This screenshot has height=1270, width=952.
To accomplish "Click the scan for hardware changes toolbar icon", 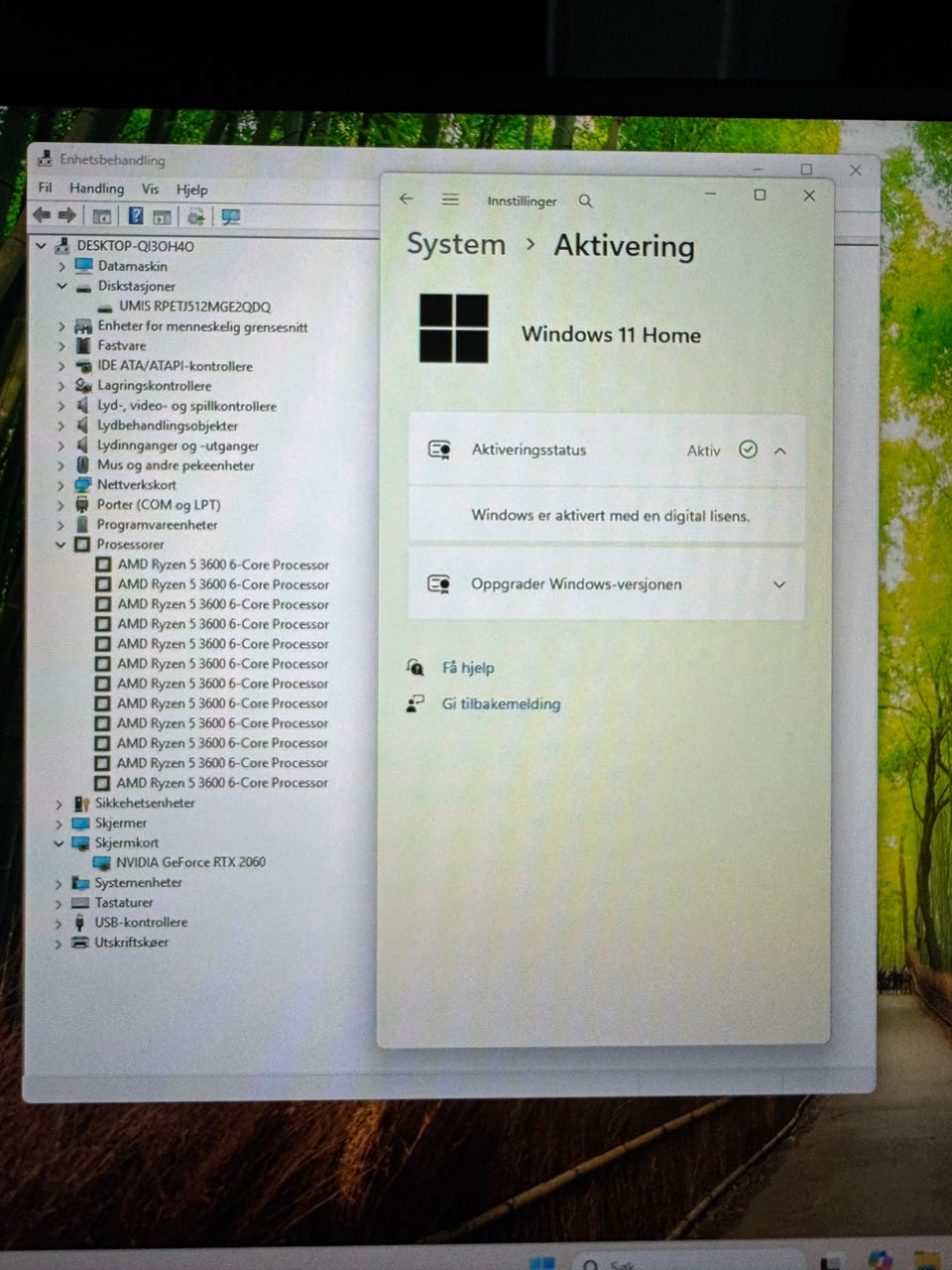I will (x=195, y=216).
